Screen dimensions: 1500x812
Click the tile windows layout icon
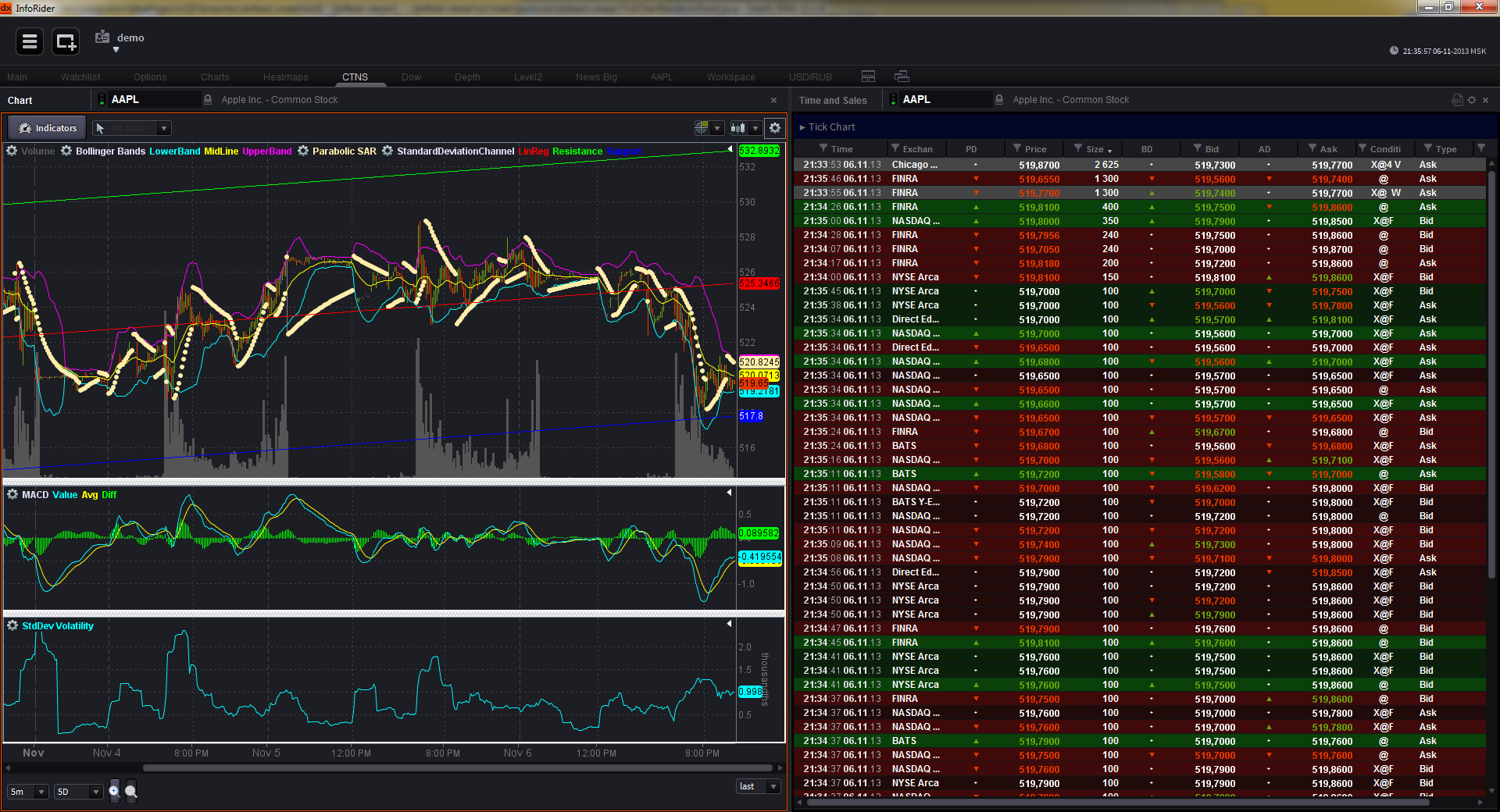pyautogui.click(x=868, y=77)
